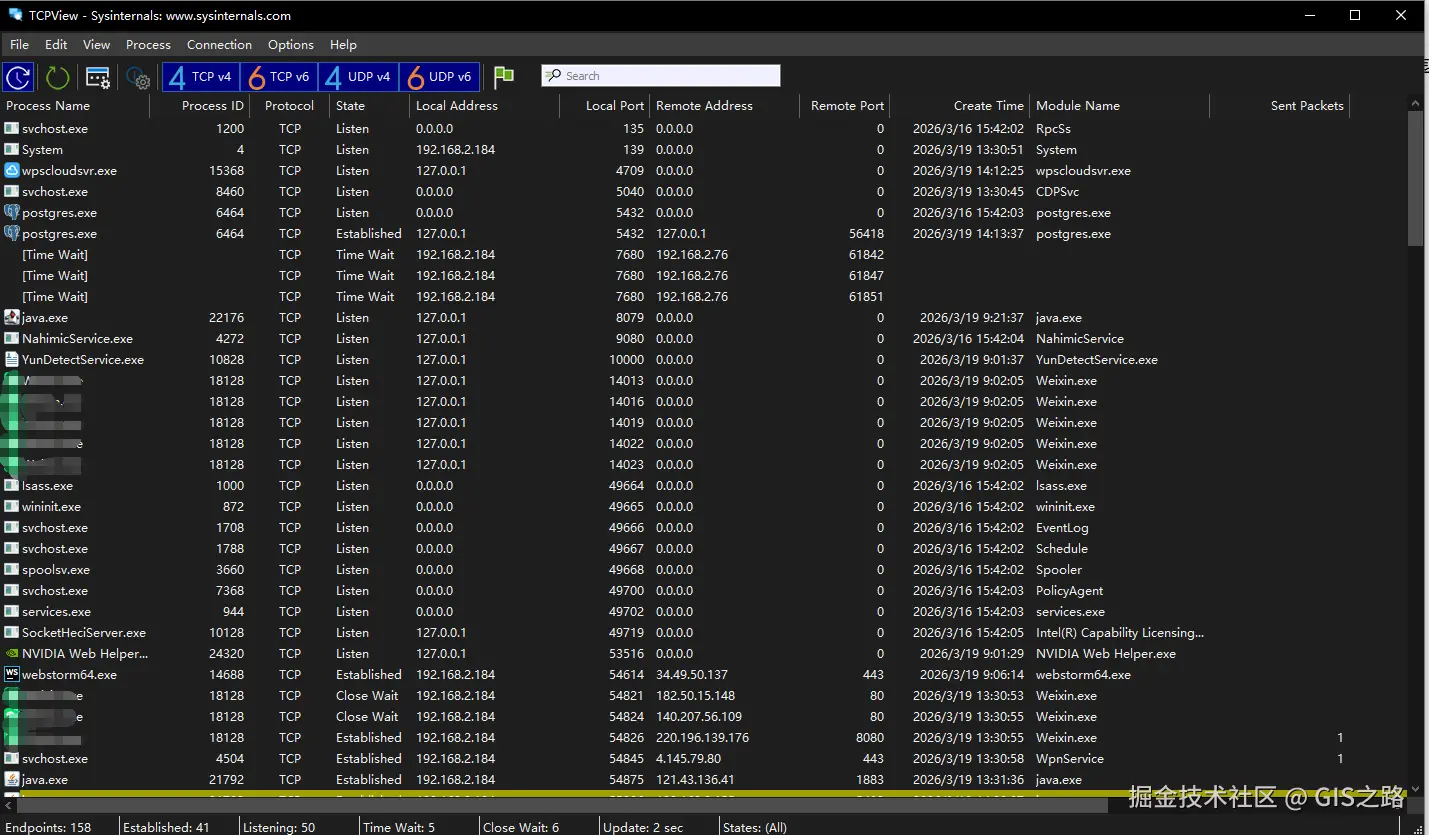Toggle the UDP v6 filter
Screen dimensions: 1429x835
439,77
